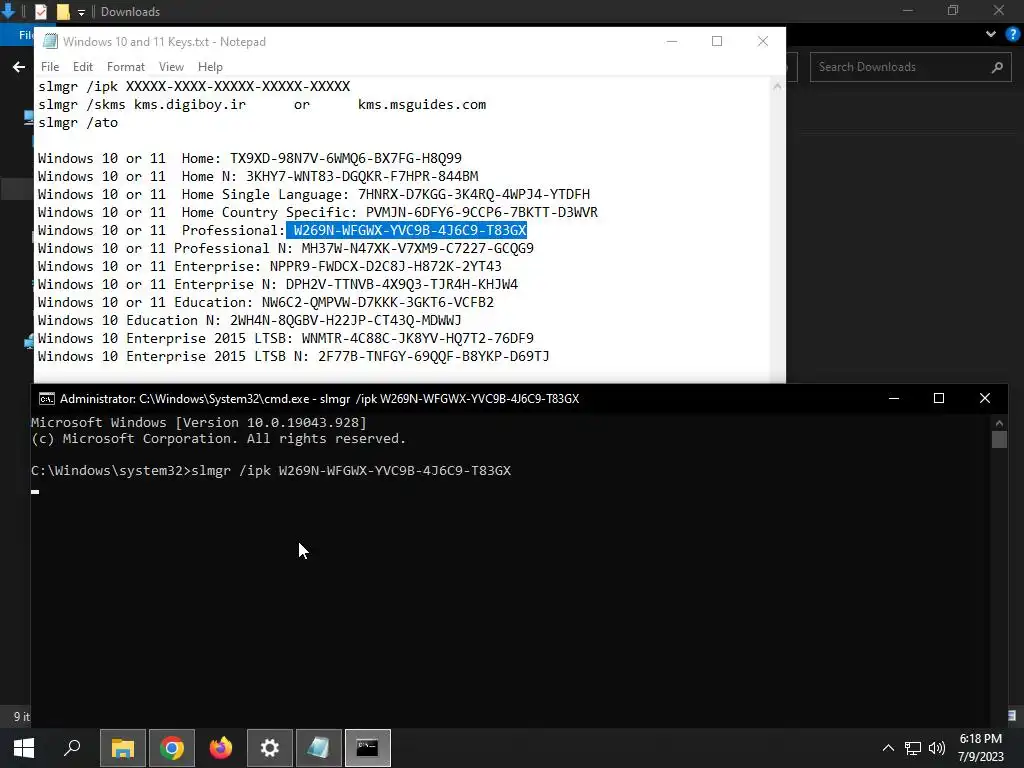The image size is (1024, 768).
Task: Click the new folder icon in Explorer title
Action: pyautogui.click(x=63, y=12)
